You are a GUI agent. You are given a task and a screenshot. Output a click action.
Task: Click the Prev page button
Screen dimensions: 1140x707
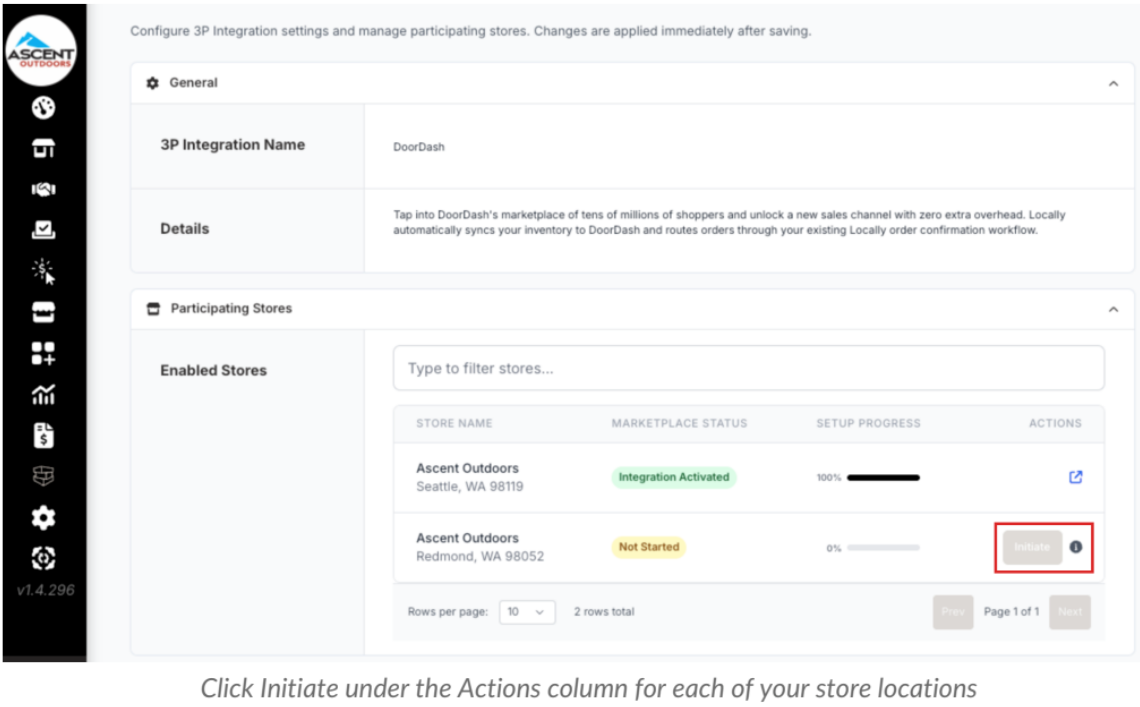click(953, 612)
